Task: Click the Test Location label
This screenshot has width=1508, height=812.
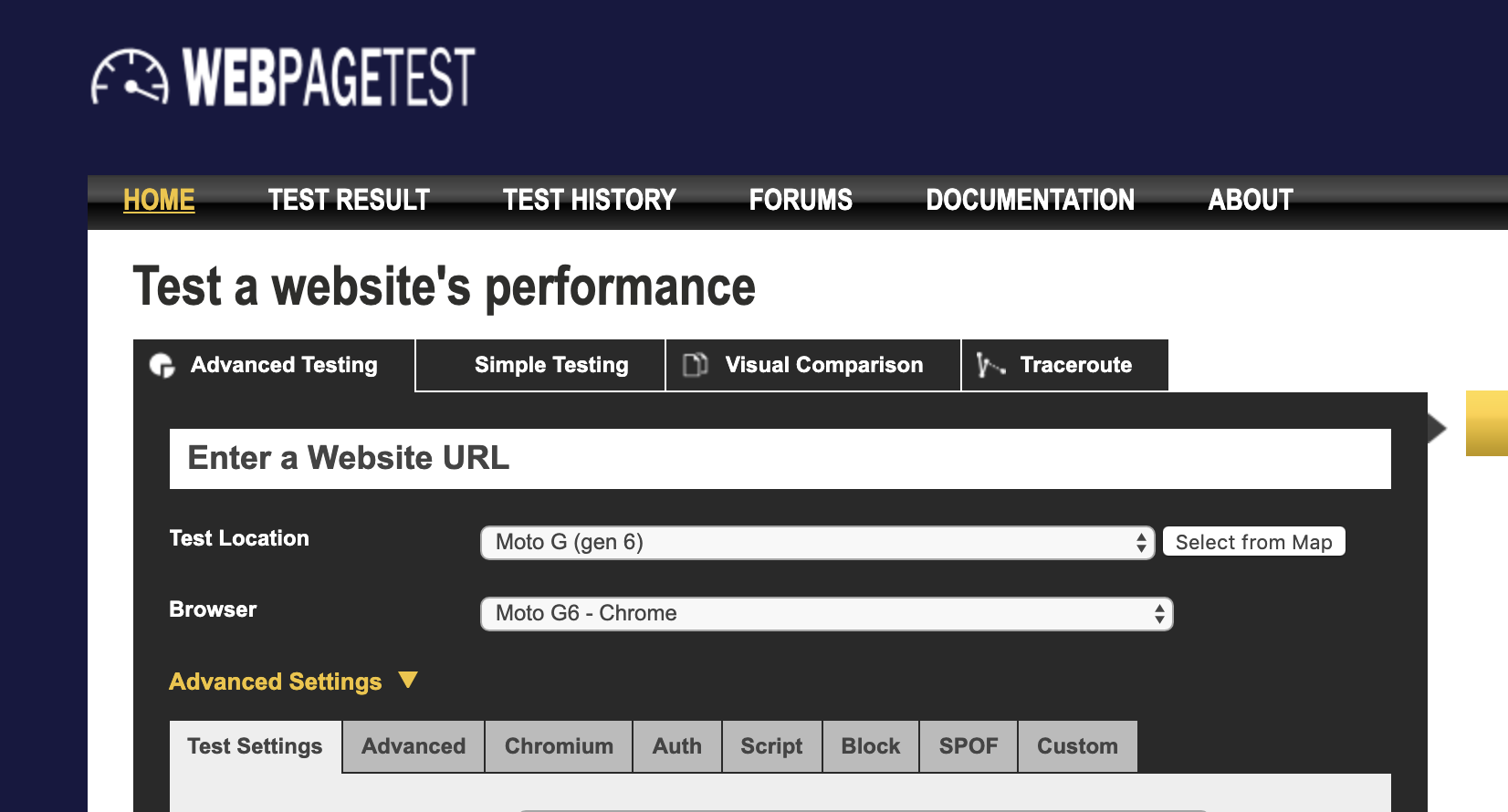Action: coord(239,538)
